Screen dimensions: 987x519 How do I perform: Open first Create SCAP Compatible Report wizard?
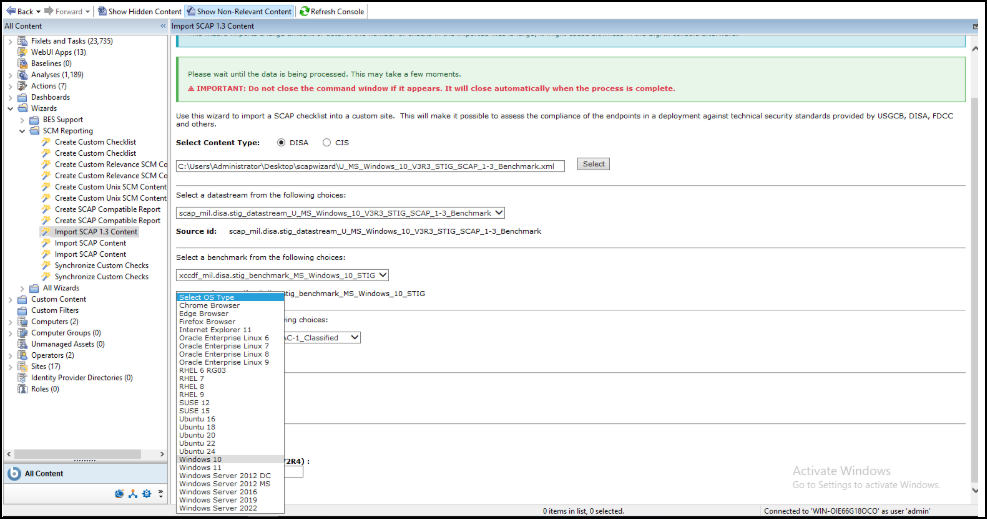(107, 209)
